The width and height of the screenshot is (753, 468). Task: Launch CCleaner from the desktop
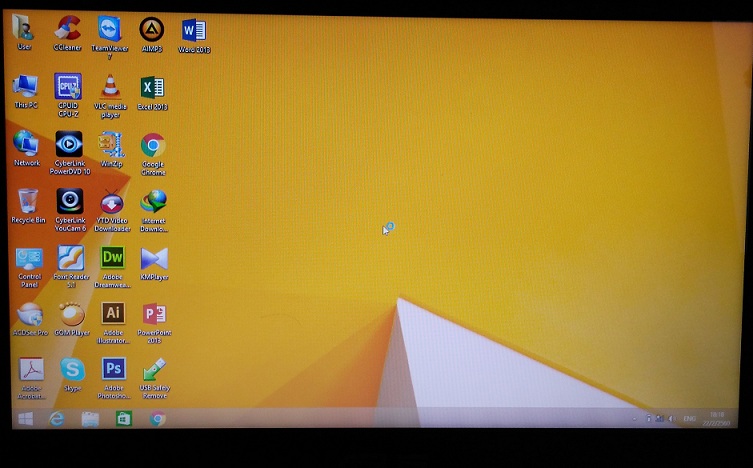(67, 33)
